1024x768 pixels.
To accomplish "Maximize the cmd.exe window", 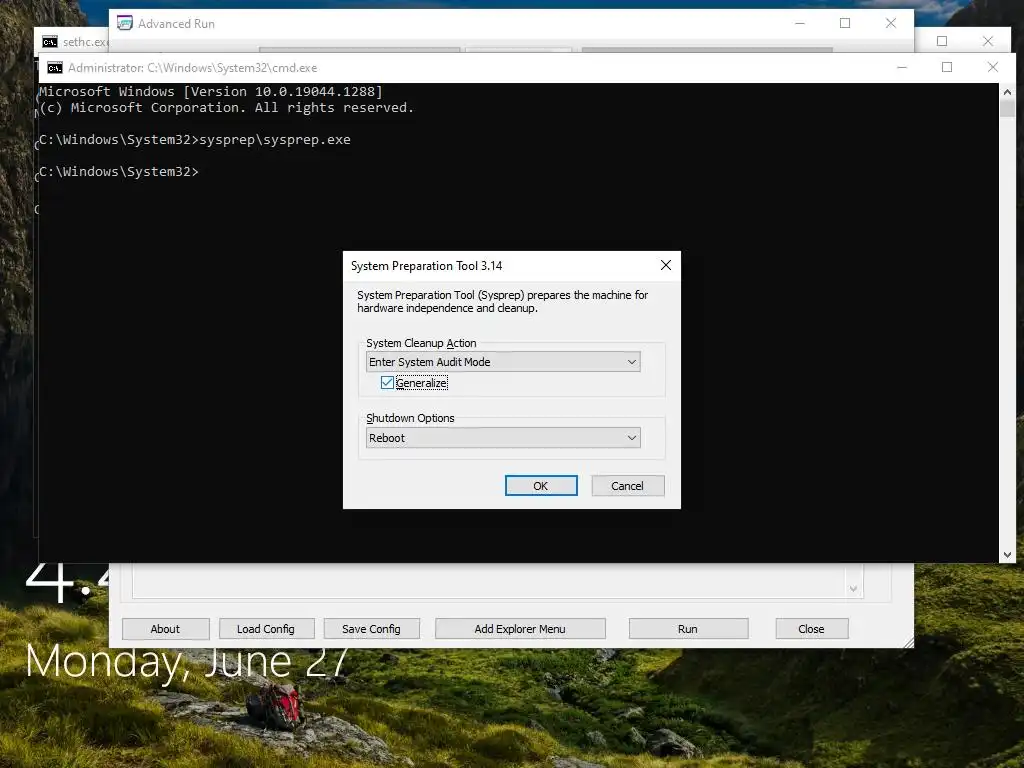I will coord(947,67).
